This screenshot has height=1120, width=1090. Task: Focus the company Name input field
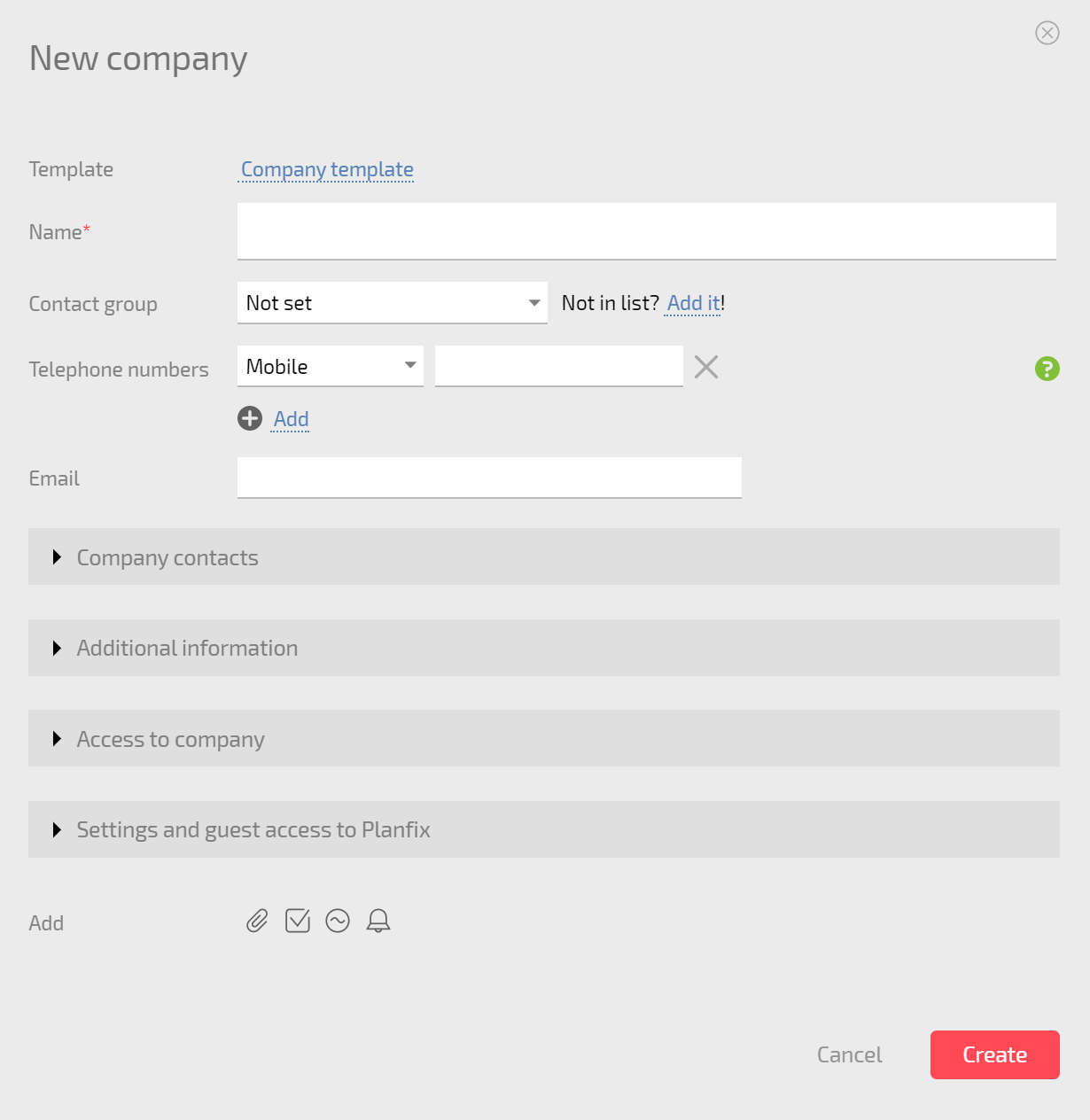[x=647, y=231]
